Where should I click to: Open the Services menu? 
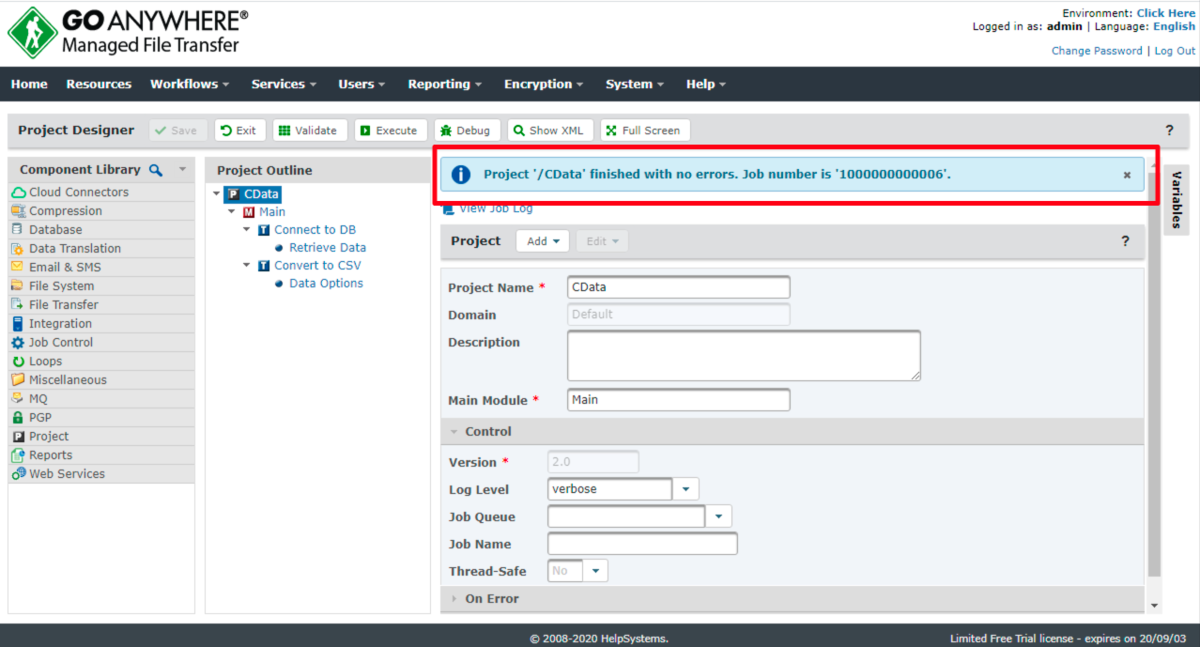tap(284, 84)
